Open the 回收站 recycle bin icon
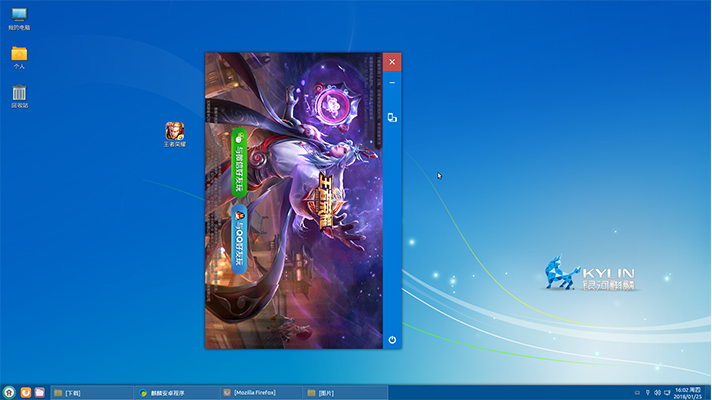The image size is (712, 400). [19, 96]
